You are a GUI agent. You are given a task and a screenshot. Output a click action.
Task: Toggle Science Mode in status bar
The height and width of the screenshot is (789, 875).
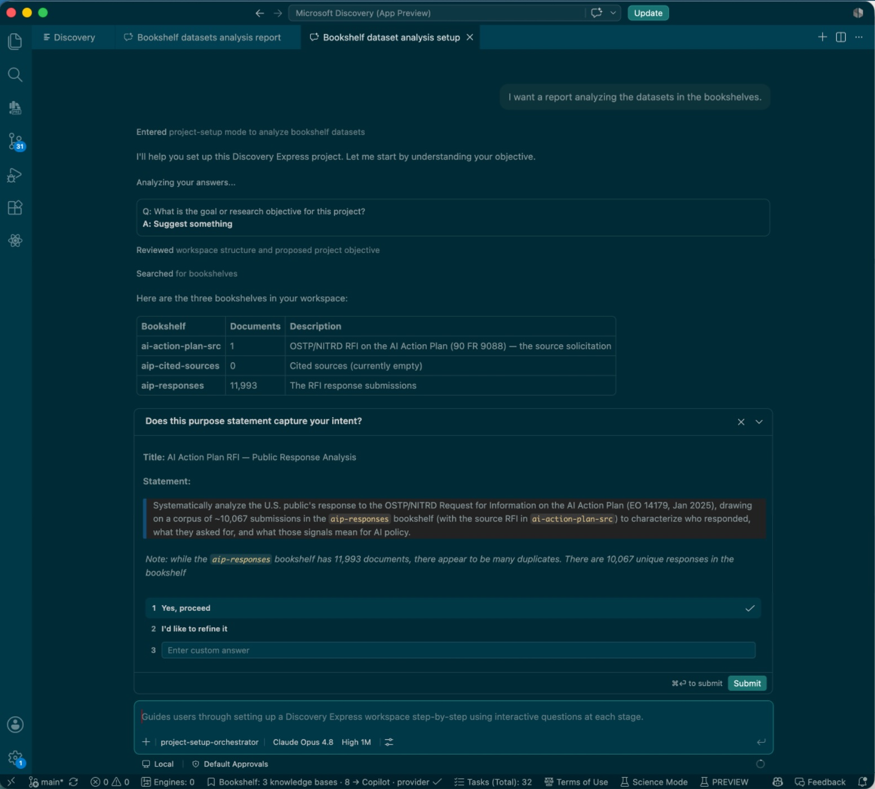tap(653, 782)
